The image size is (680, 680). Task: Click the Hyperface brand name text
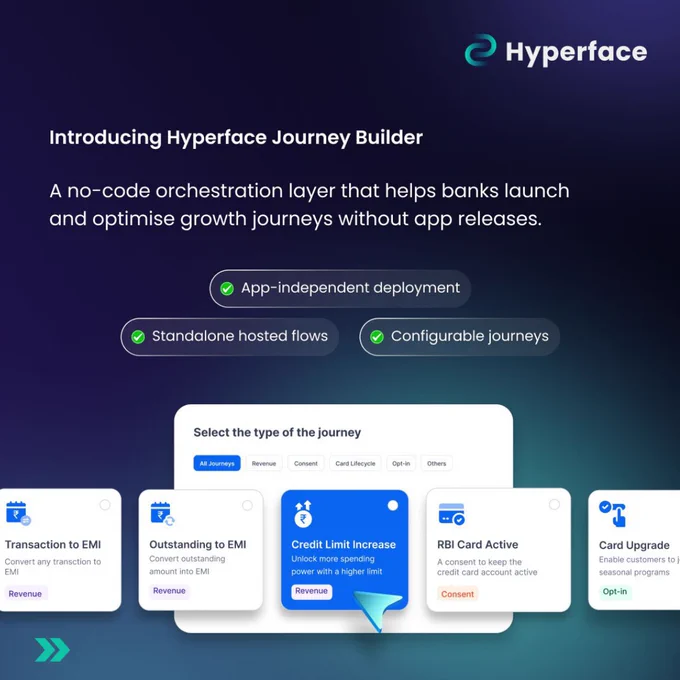(x=576, y=52)
